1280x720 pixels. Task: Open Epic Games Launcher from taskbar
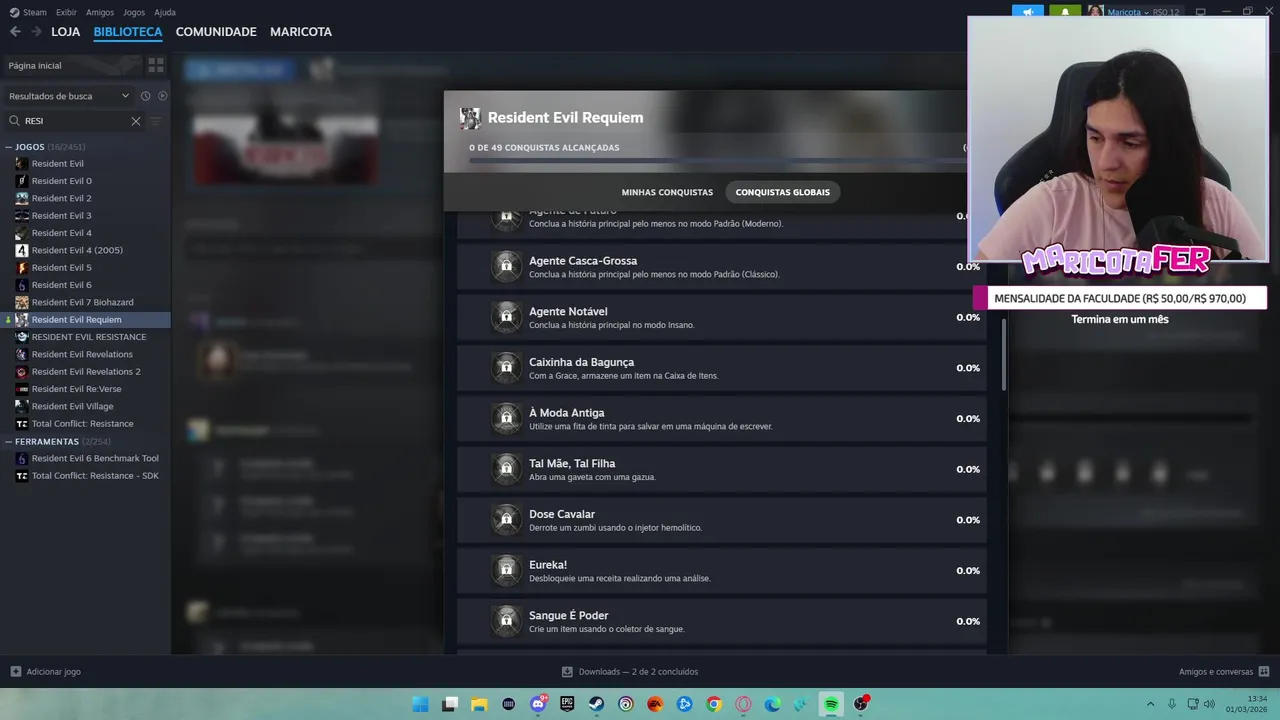tap(567, 704)
